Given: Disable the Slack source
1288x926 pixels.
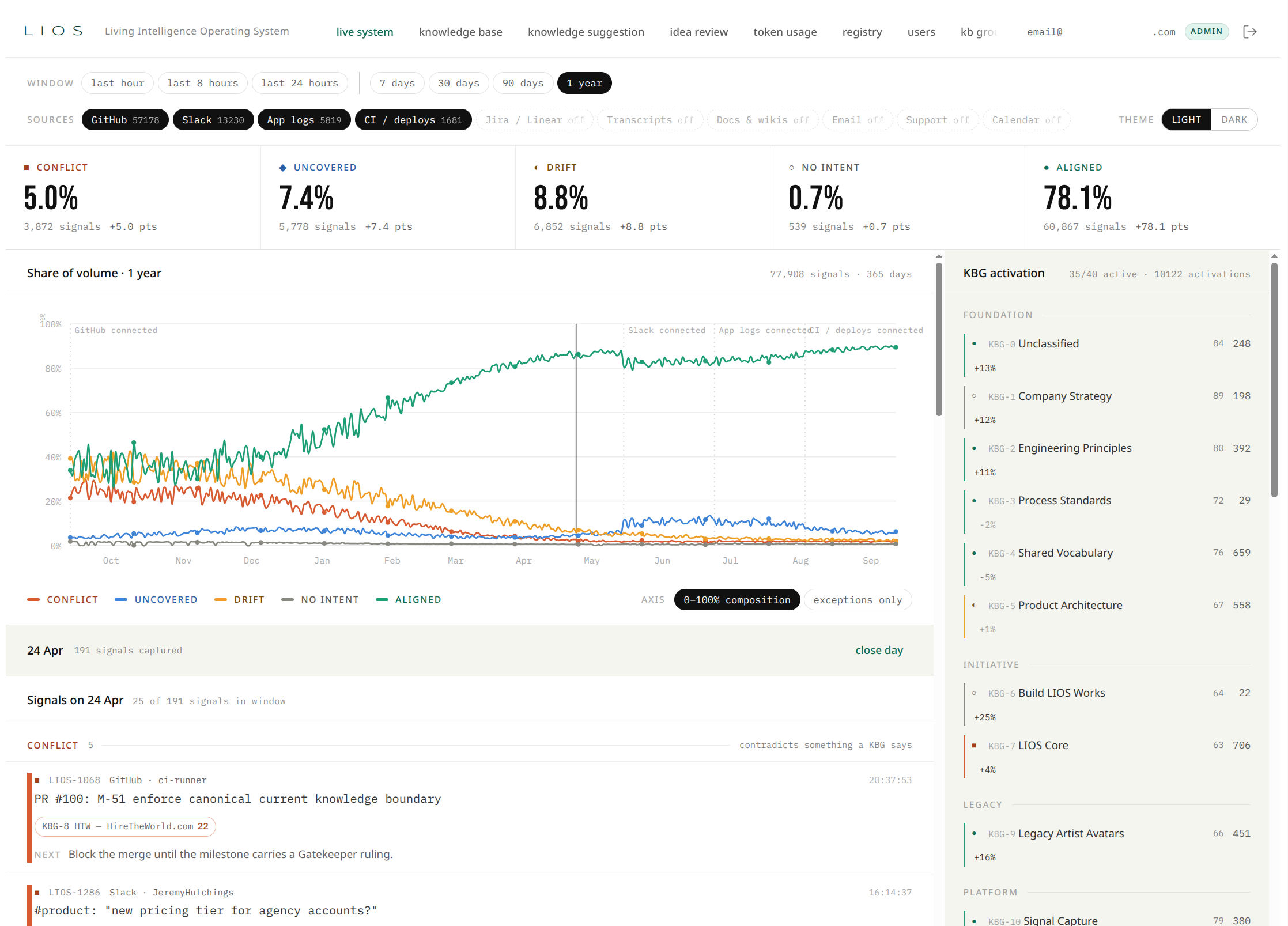Looking at the screenshot, I should pyautogui.click(x=213, y=120).
